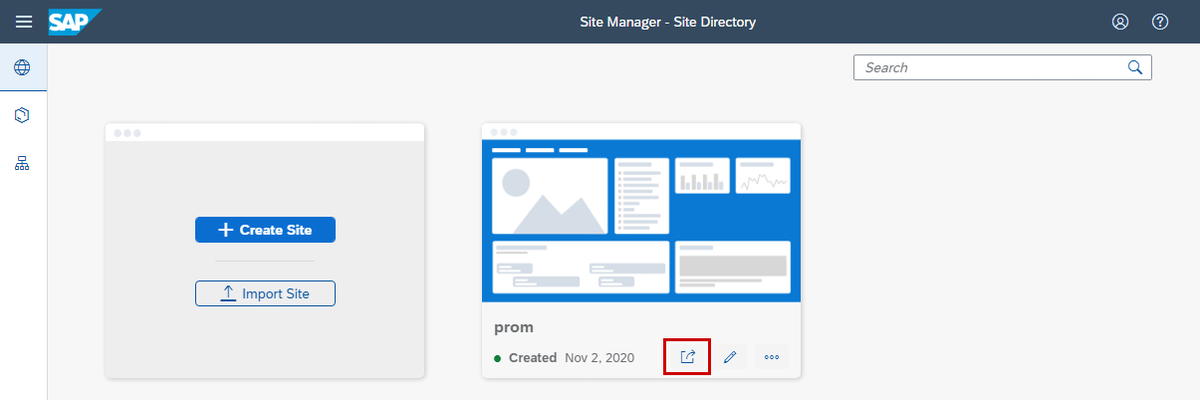Select the Site Directory globe icon
The image size is (1200, 400).
(22, 68)
